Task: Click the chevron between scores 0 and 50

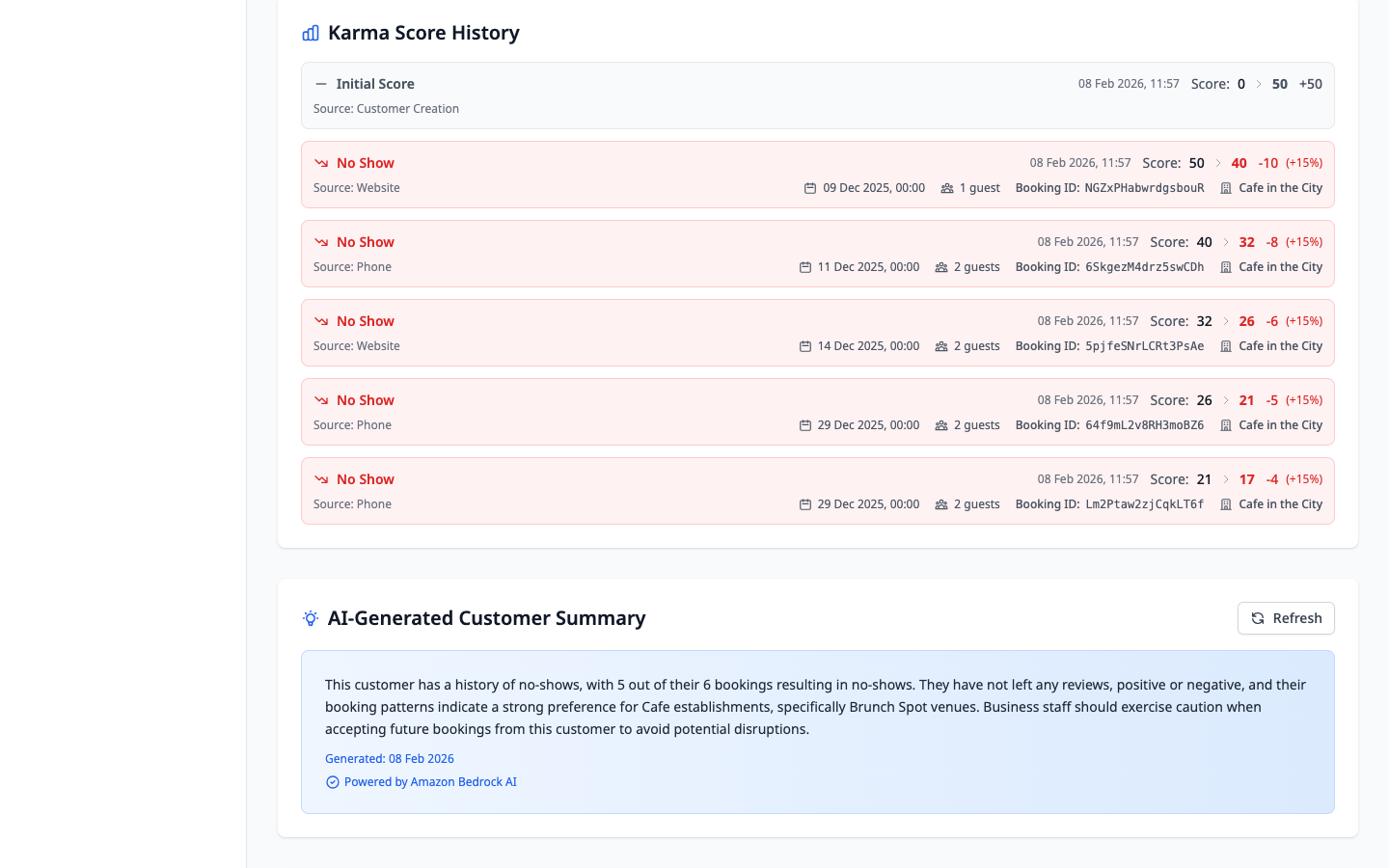Action: point(1257,84)
